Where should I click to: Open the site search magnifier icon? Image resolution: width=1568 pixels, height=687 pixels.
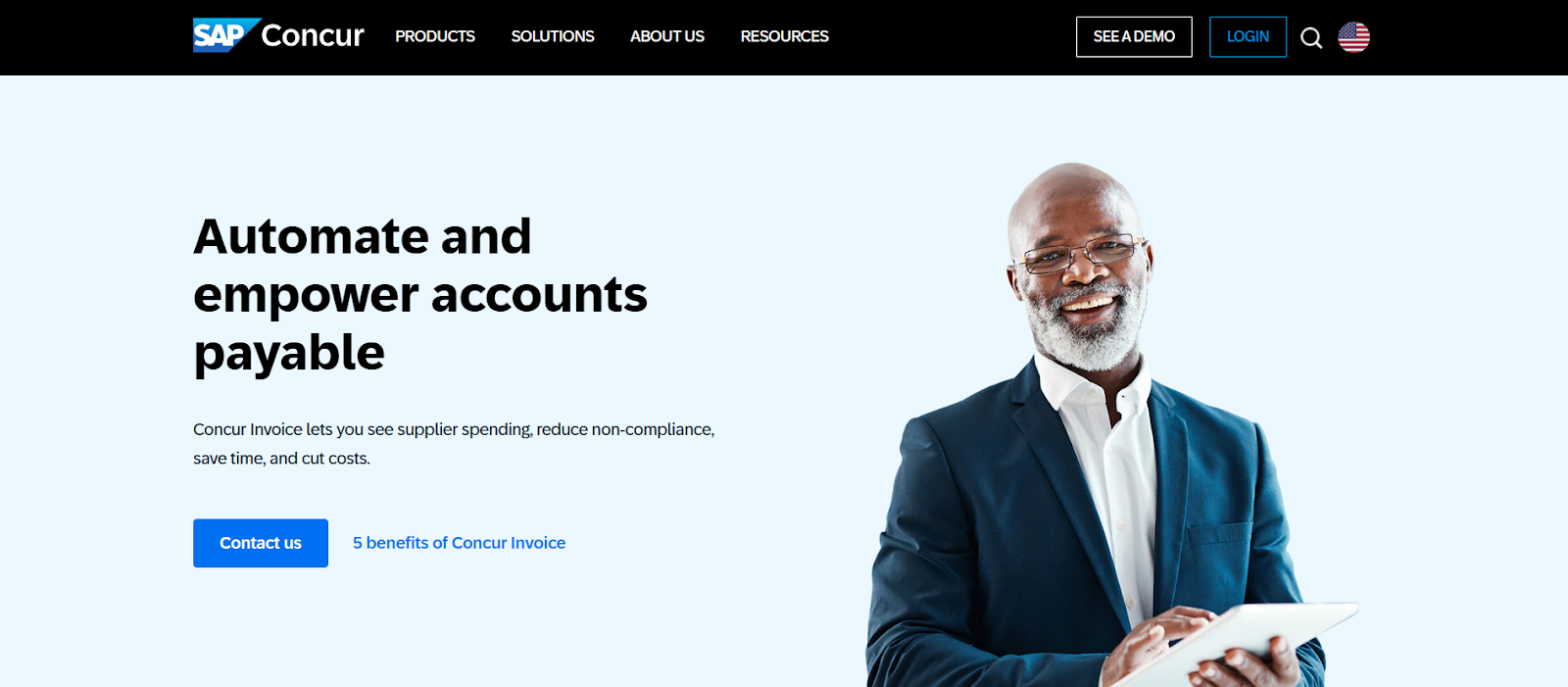[1311, 37]
